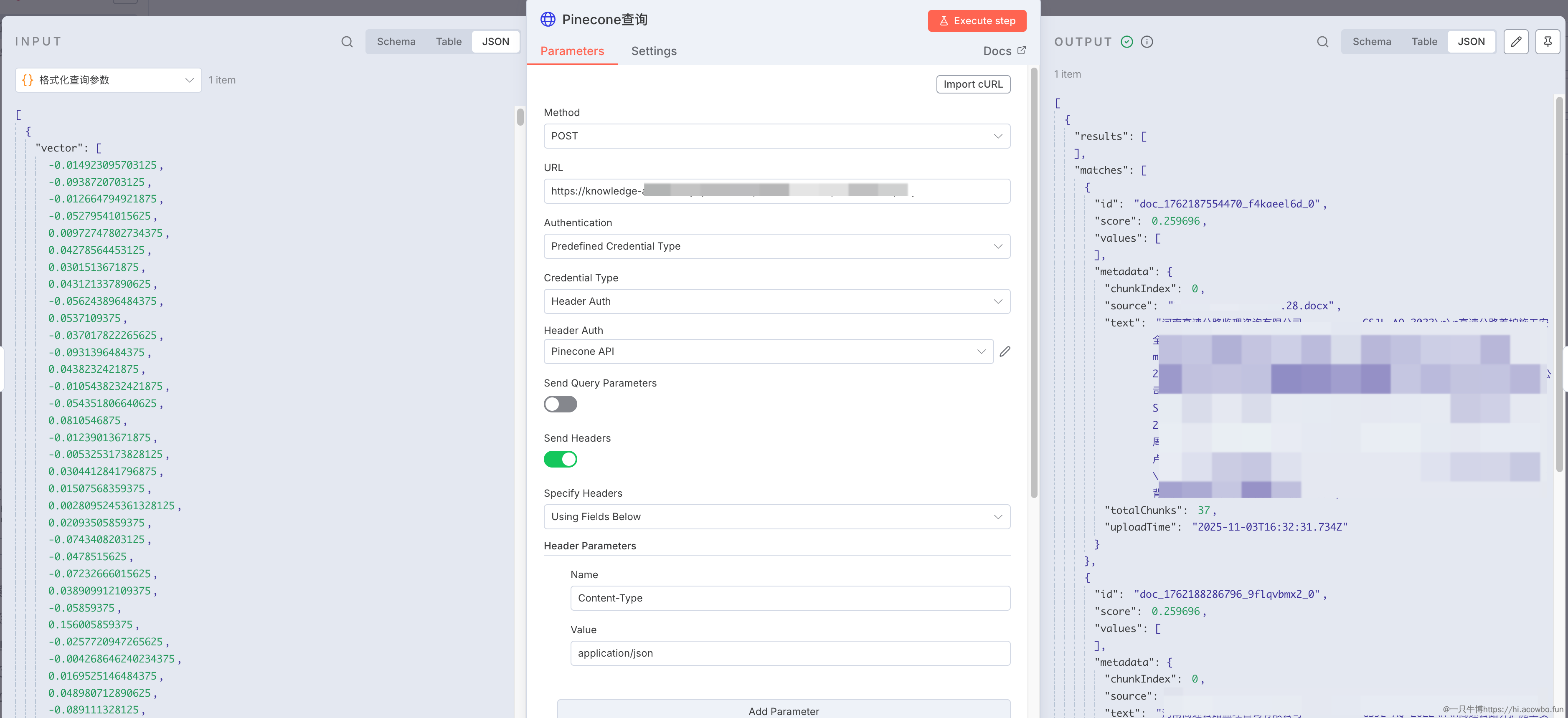The width and height of the screenshot is (1568, 718).
Task: Enable Send Query Parameters toggle
Action: point(560,404)
